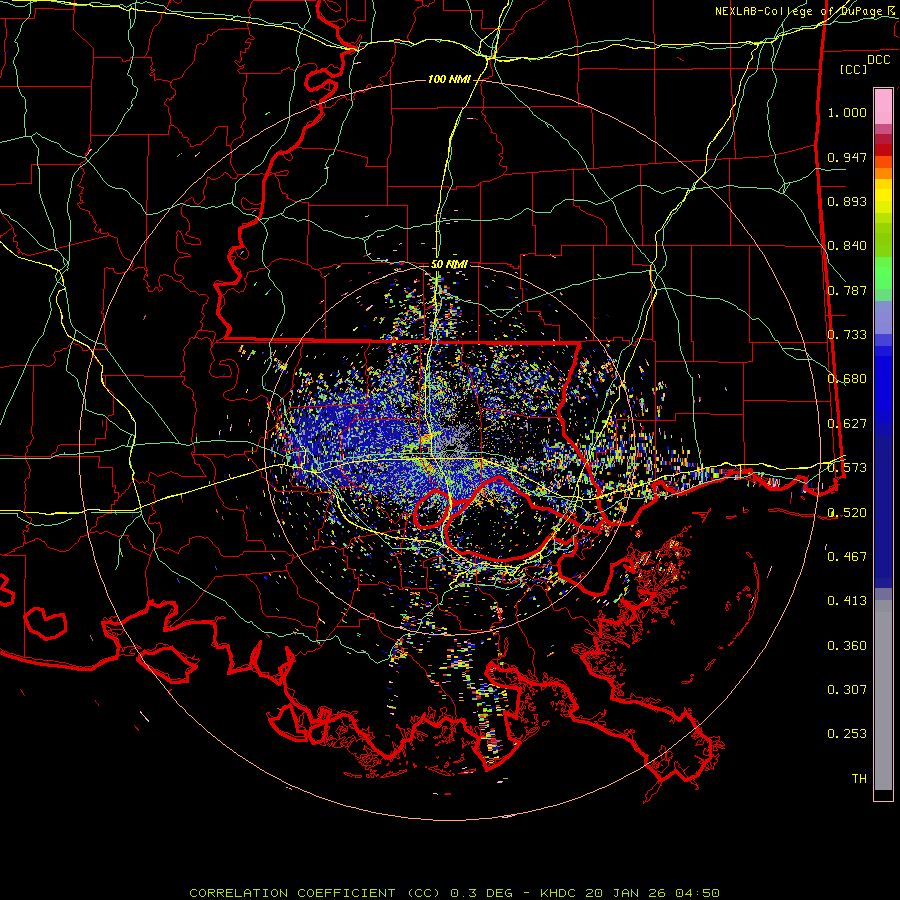Pick the yellow segment of the color bar
Image resolution: width=900 pixels, height=900 pixels.
click(883, 196)
